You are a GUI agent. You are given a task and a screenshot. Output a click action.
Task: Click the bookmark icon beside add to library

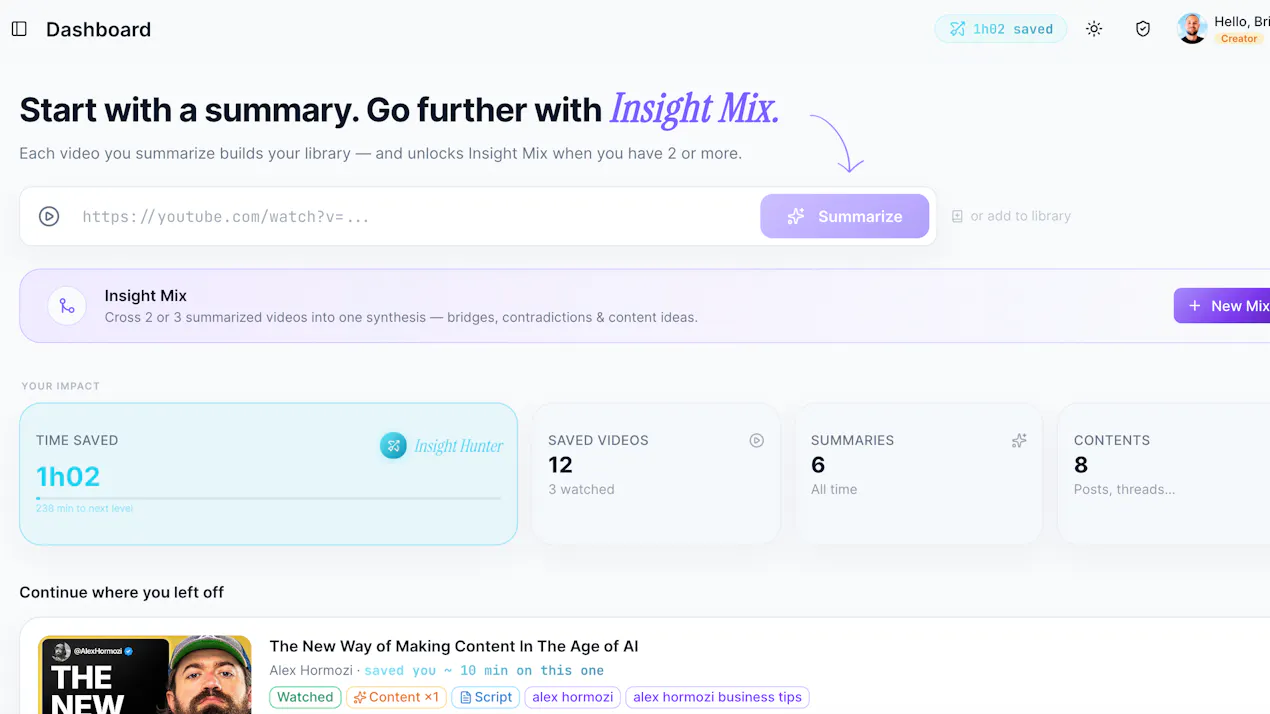[x=957, y=216]
